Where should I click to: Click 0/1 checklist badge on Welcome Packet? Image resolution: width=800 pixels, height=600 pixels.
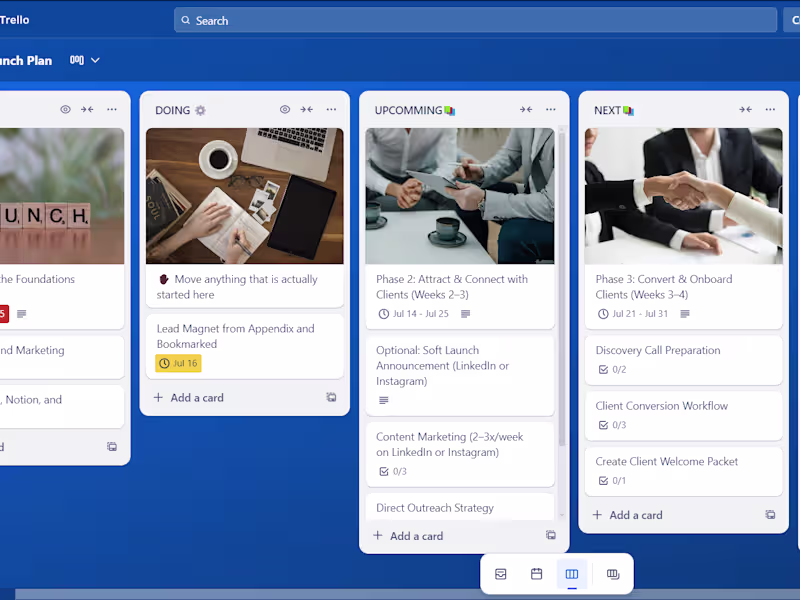point(612,481)
